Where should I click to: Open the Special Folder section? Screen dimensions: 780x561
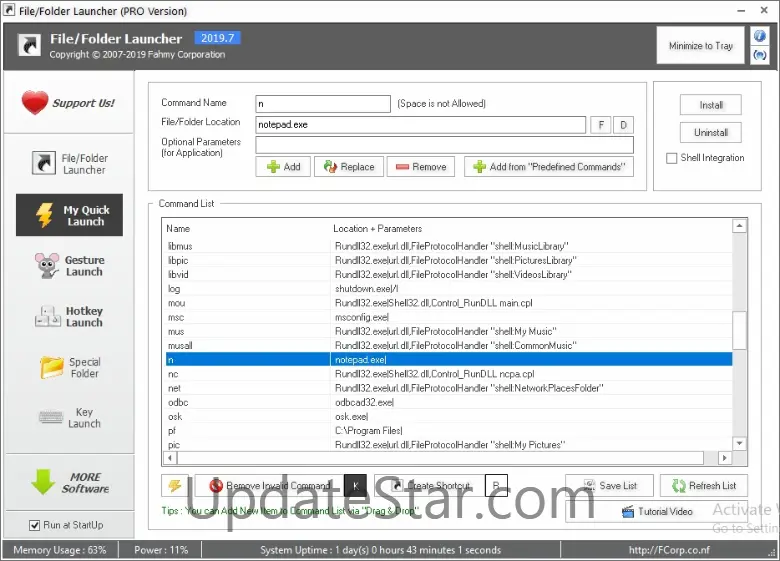pos(70,367)
